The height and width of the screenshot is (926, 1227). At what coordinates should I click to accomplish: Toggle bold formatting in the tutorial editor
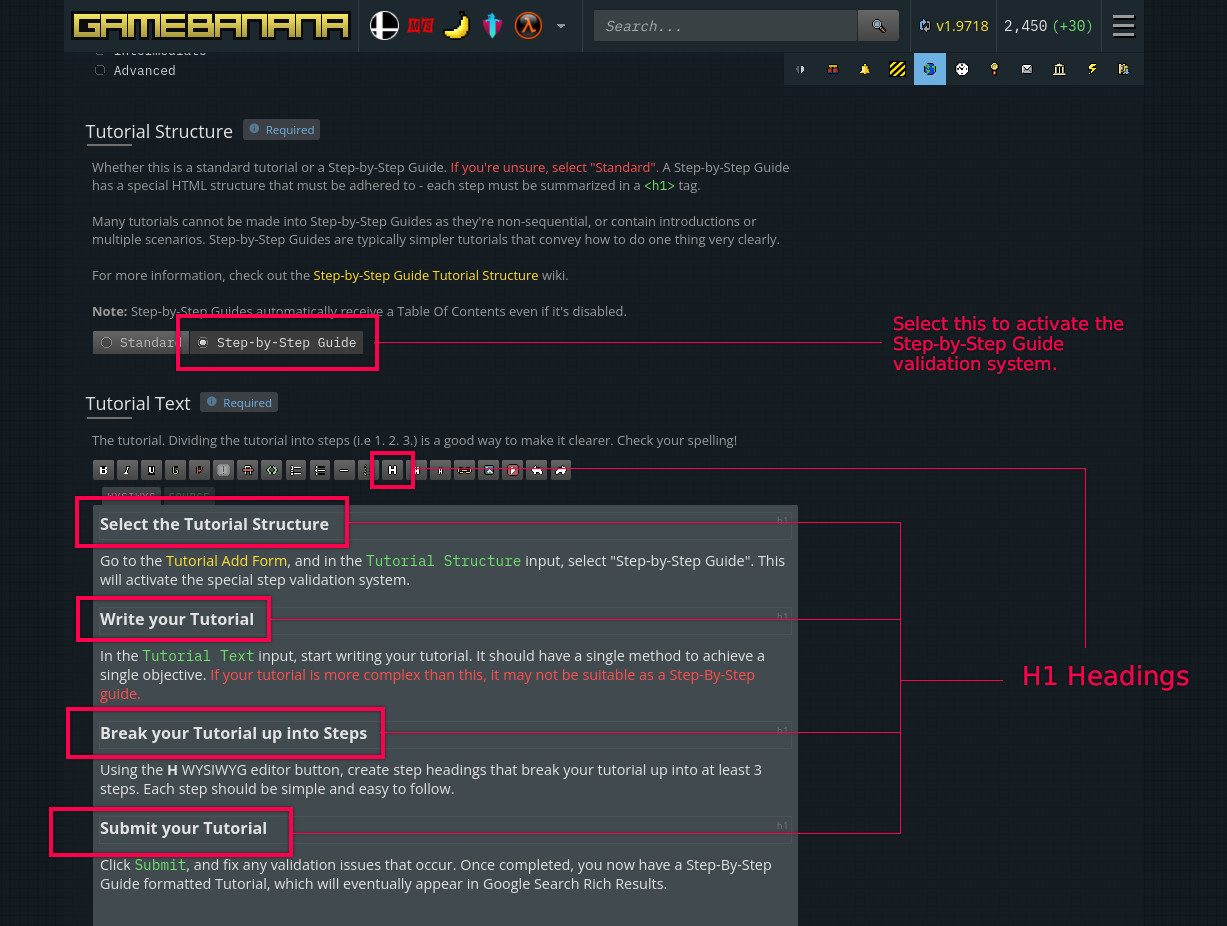tap(103, 470)
